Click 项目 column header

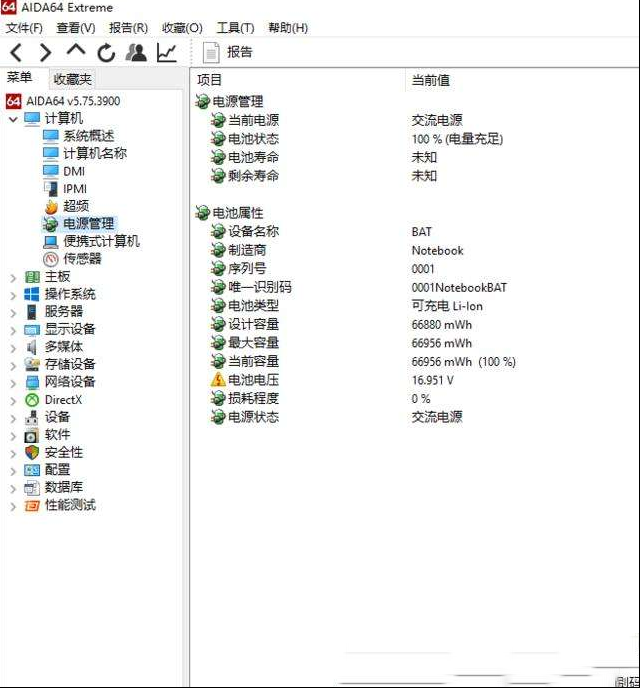[210, 80]
